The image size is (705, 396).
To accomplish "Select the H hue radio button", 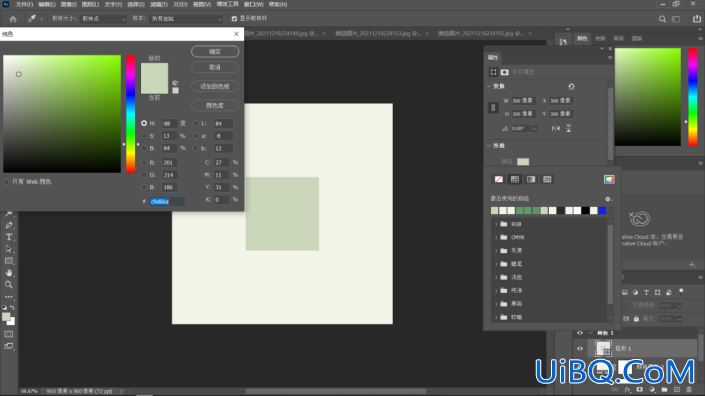I will (x=144, y=123).
